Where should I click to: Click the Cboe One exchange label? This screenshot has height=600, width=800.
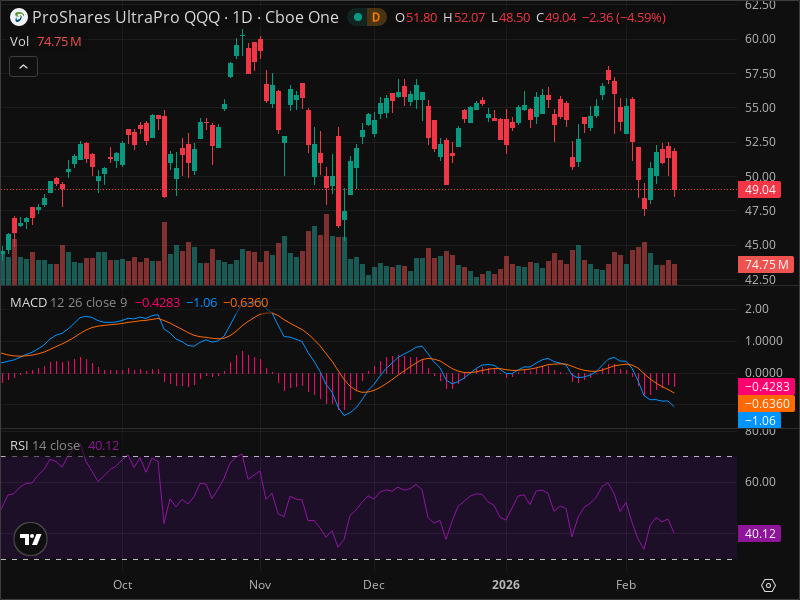pos(302,17)
